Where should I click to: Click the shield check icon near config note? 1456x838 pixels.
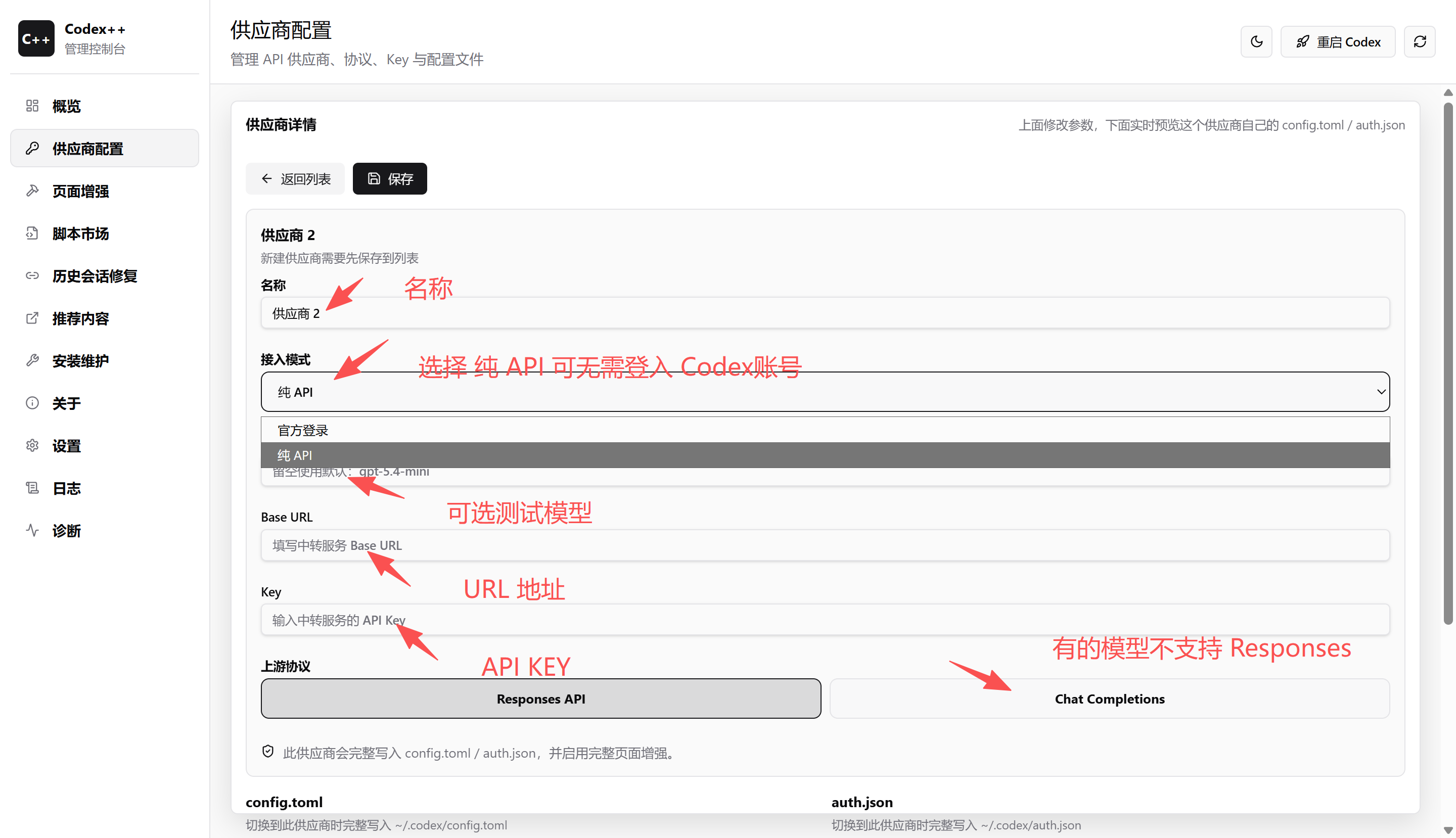(268, 752)
